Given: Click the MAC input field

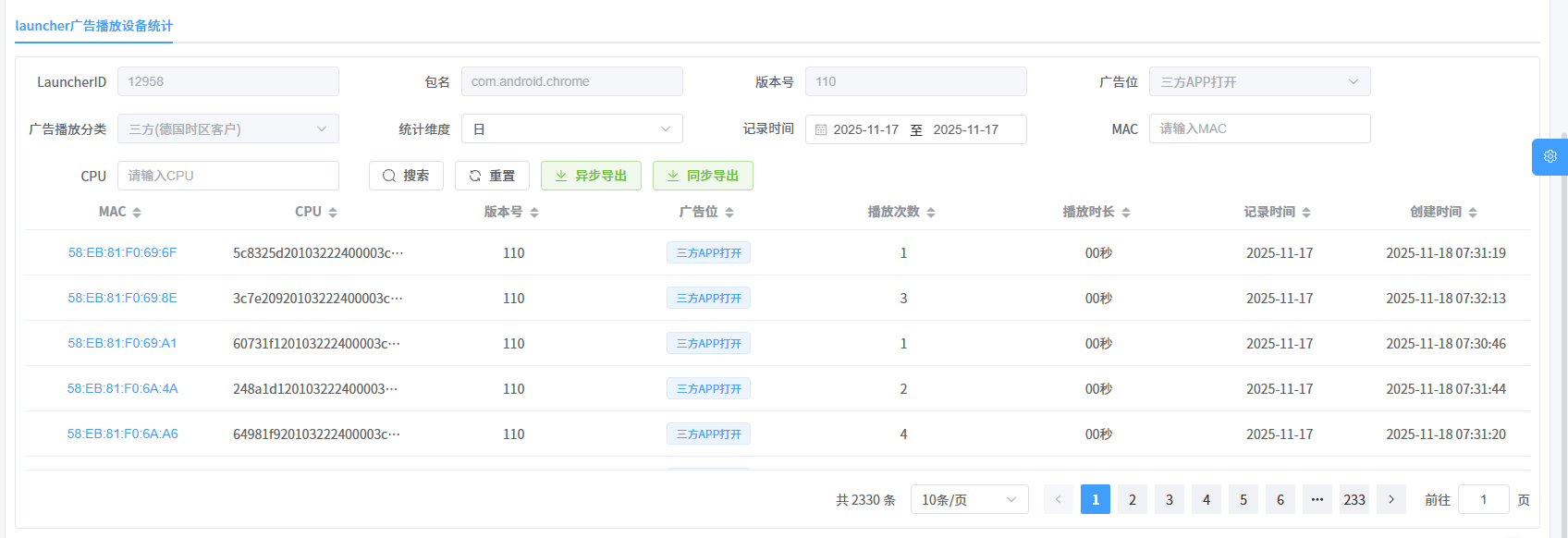Looking at the screenshot, I should pos(1260,128).
